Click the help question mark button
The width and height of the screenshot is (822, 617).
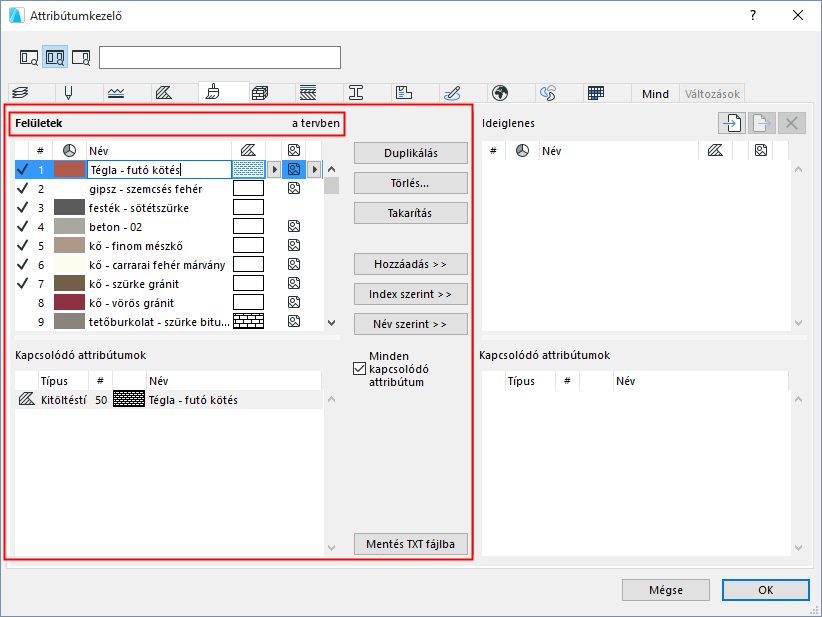pyautogui.click(x=753, y=15)
